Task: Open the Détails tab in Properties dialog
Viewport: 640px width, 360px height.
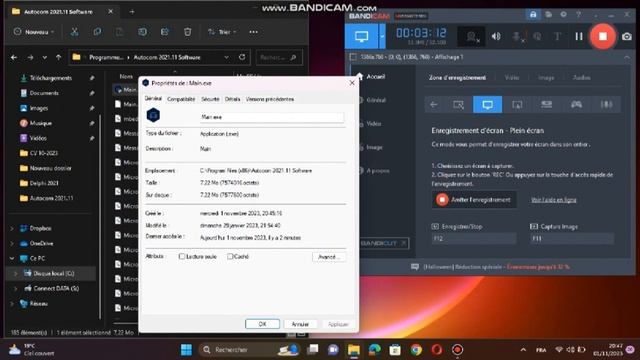Action: (232, 99)
